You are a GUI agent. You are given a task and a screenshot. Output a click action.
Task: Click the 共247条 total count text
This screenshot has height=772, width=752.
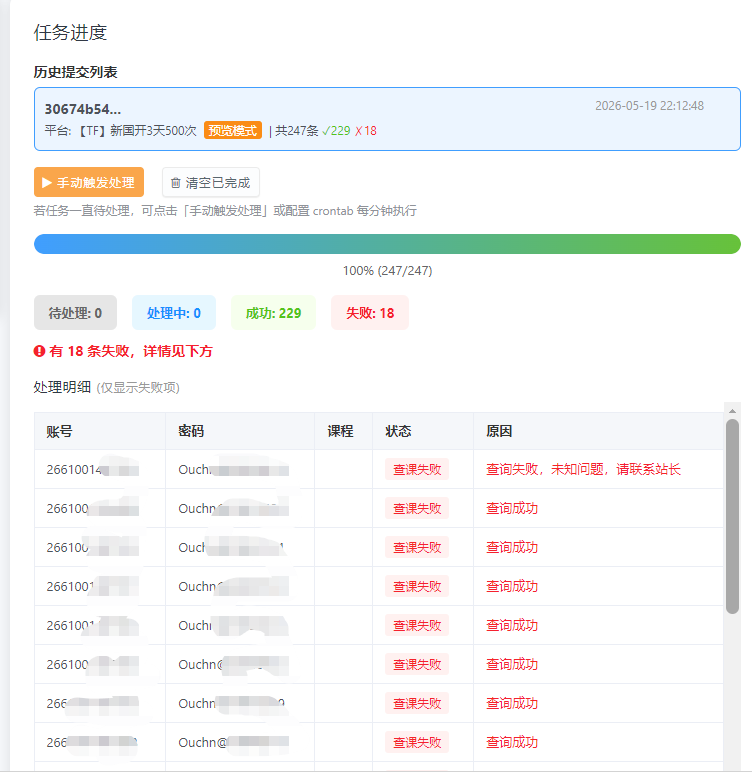297,131
